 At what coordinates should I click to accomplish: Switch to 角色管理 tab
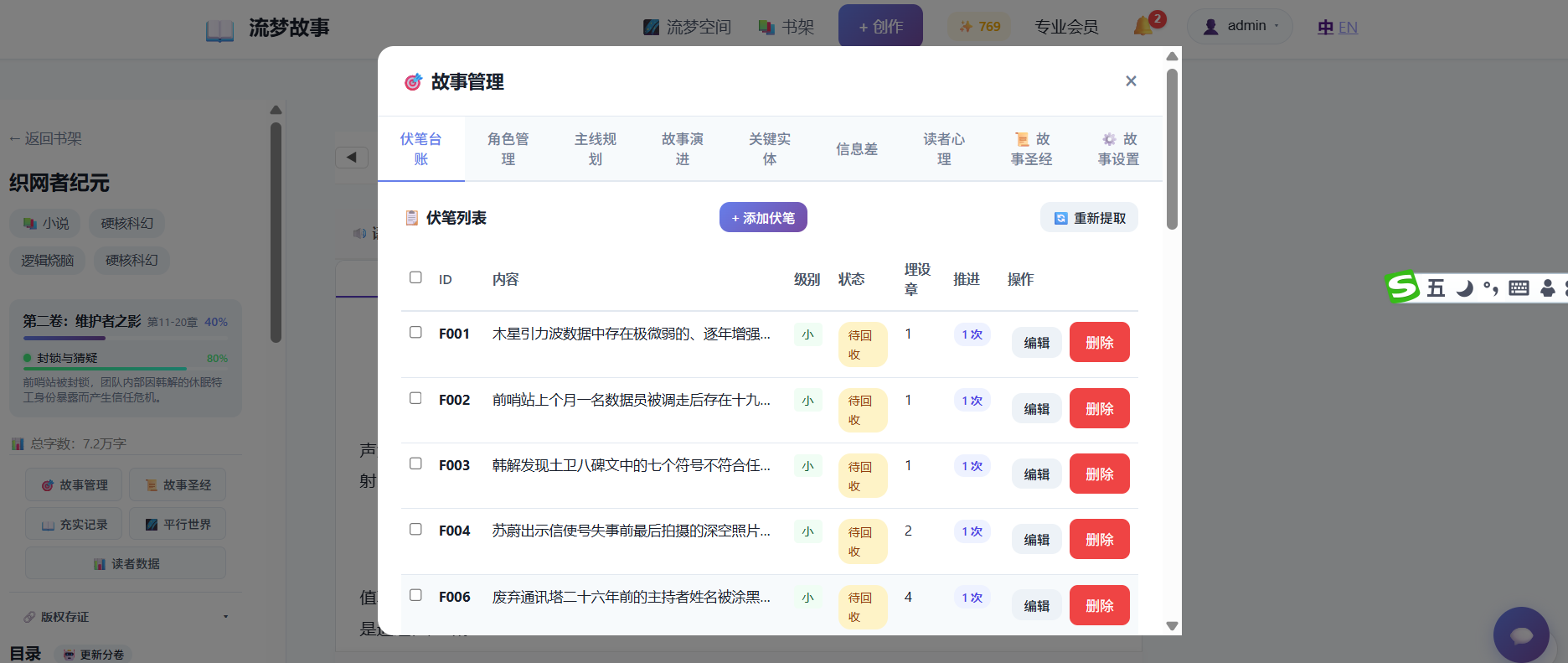[x=508, y=148]
